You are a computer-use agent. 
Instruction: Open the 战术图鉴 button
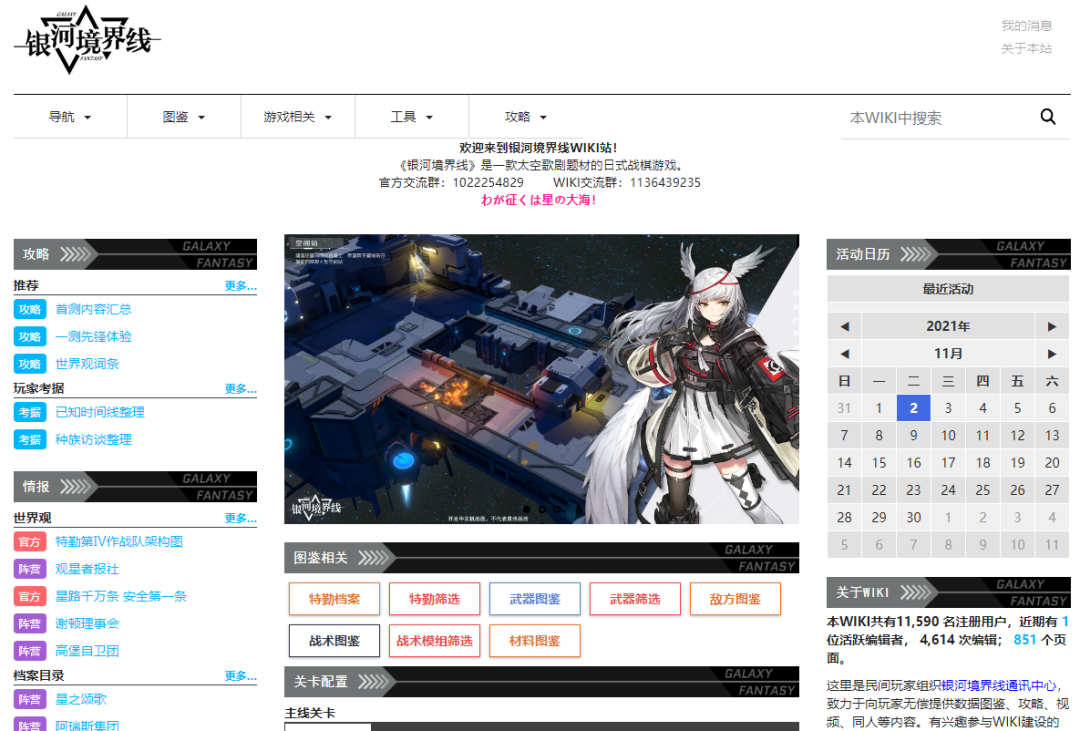334,641
